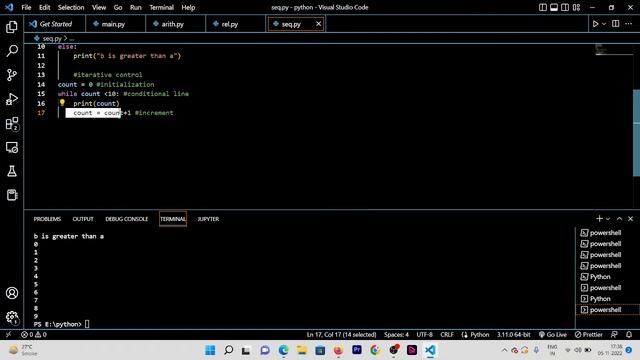
Task: Click the seq.py breadcrumb
Action: coord(52,38)
